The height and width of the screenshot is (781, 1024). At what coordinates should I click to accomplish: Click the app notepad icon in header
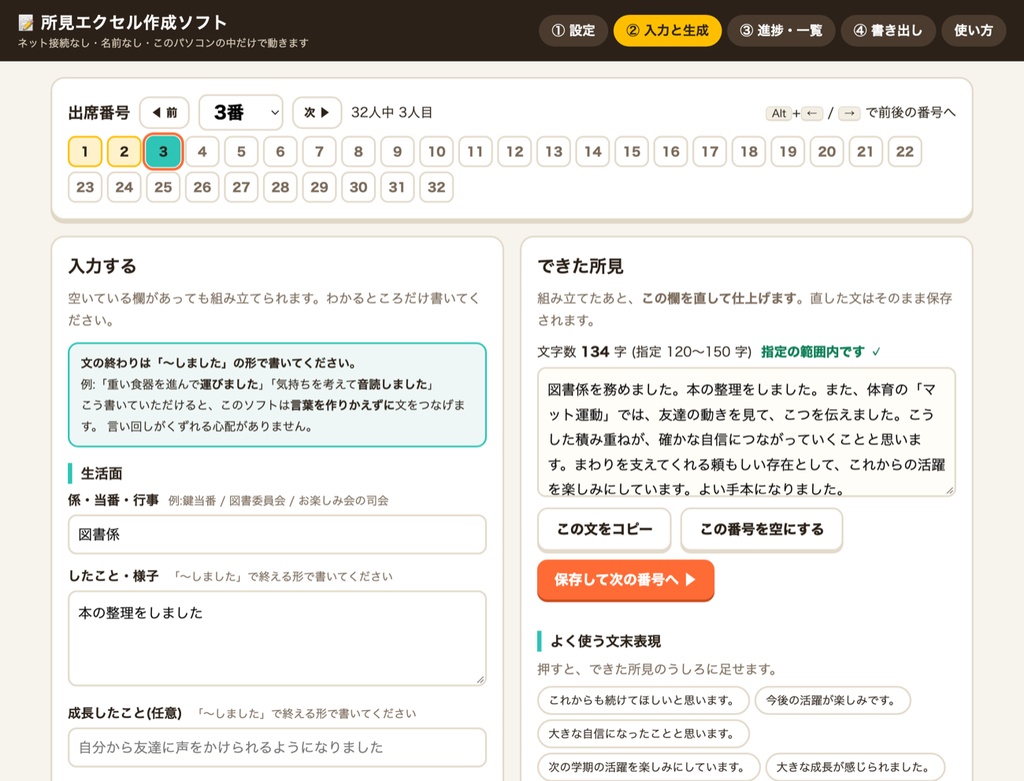pyautogui.click(x=25, y=23)
